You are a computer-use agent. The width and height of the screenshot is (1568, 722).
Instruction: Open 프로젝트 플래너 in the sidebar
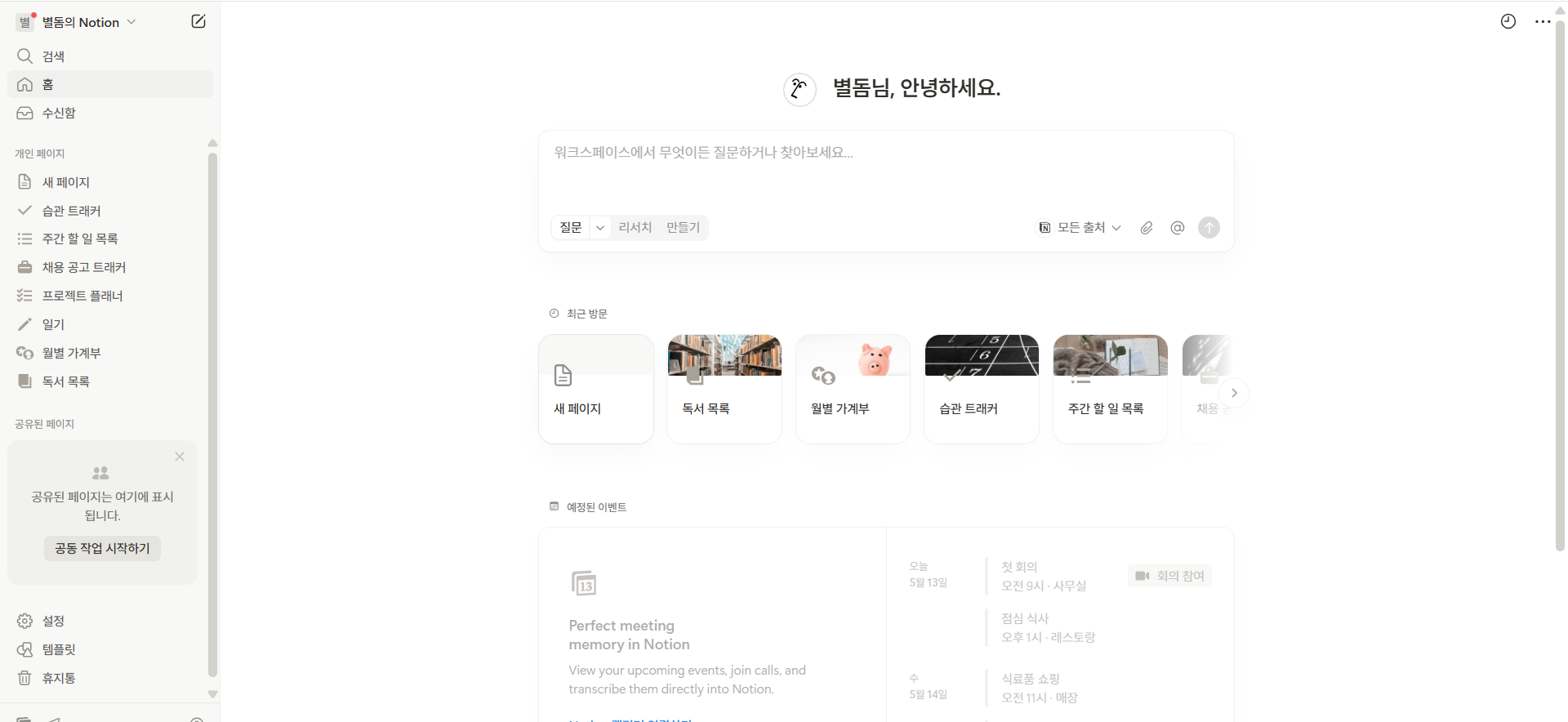[108, 296]
